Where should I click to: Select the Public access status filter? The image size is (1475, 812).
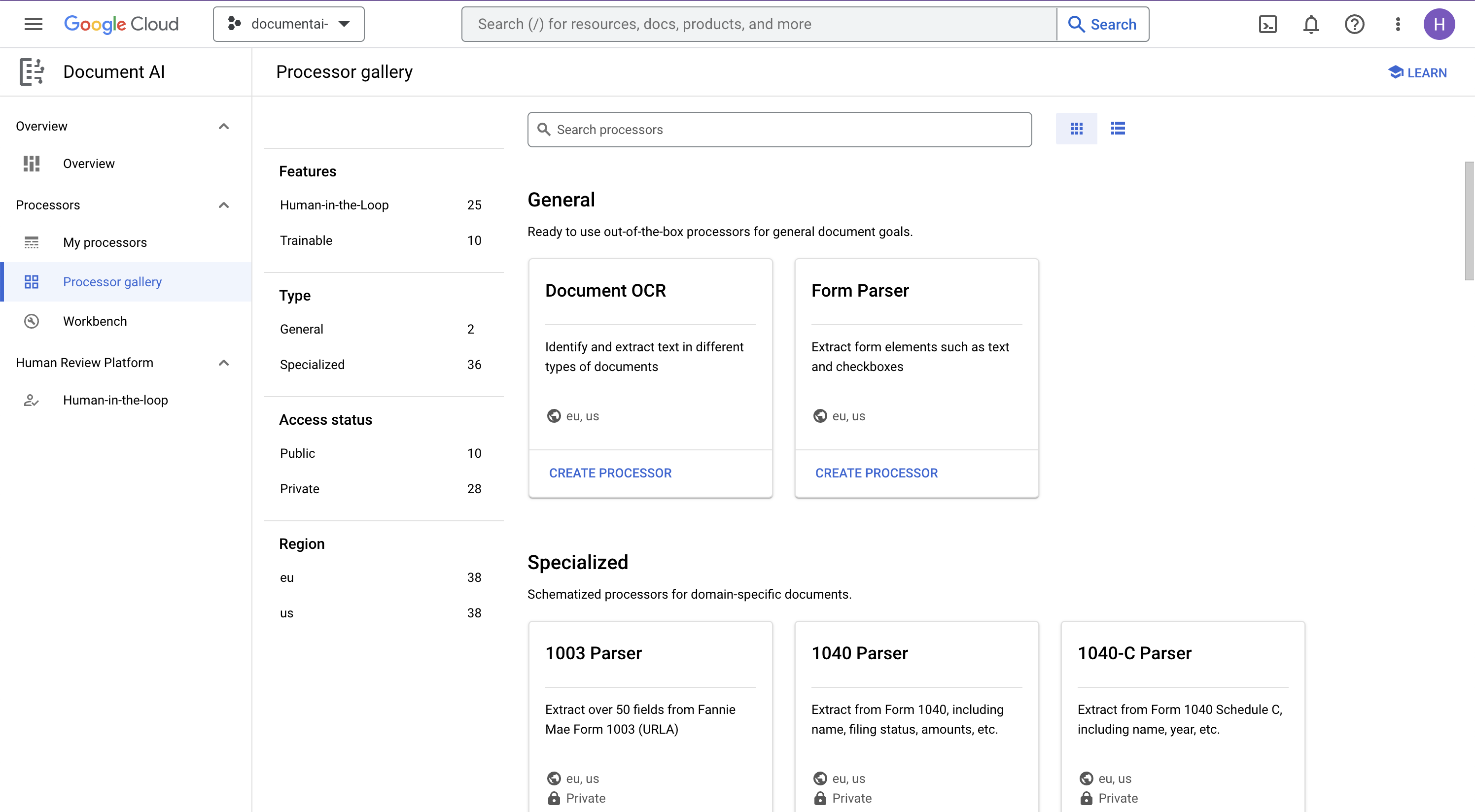297,453
